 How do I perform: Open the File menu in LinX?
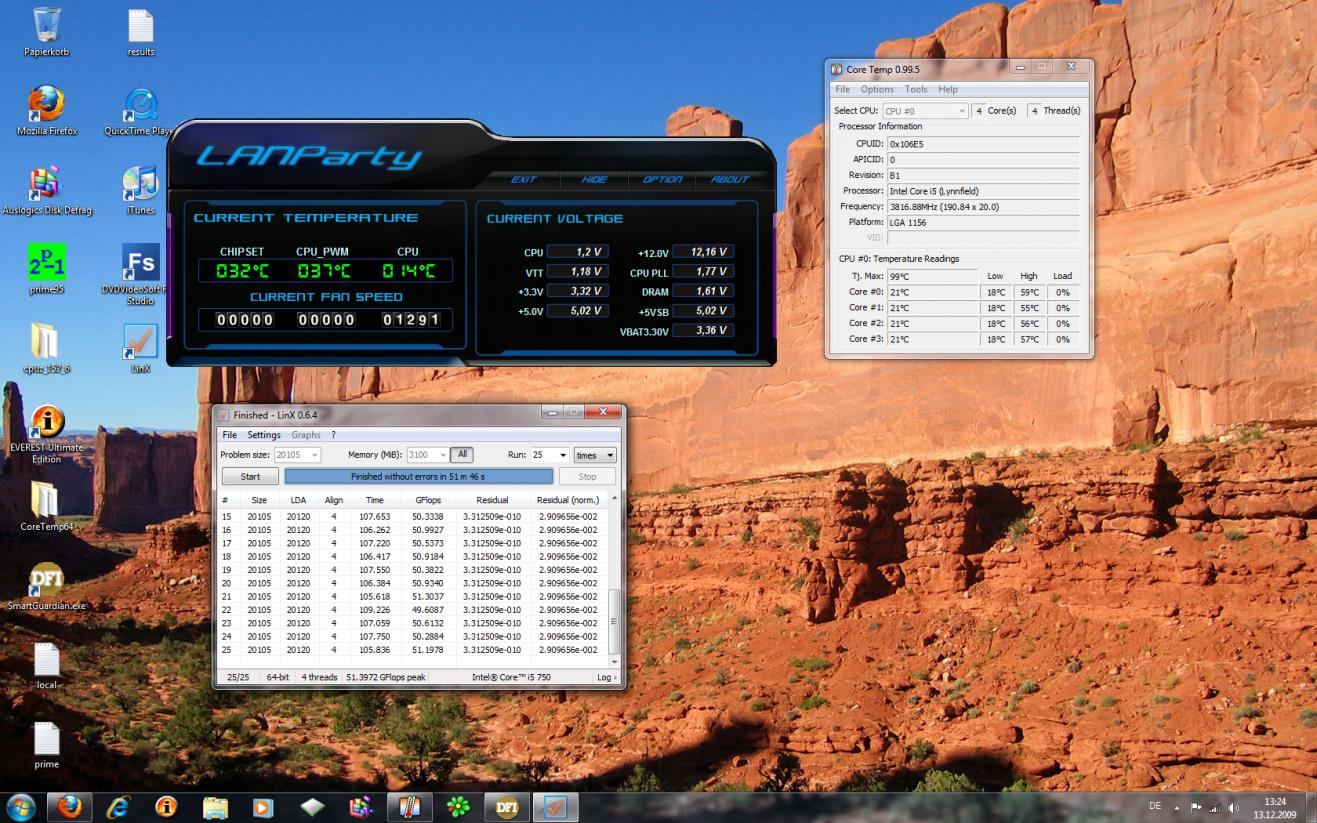[x=229, y=435]
